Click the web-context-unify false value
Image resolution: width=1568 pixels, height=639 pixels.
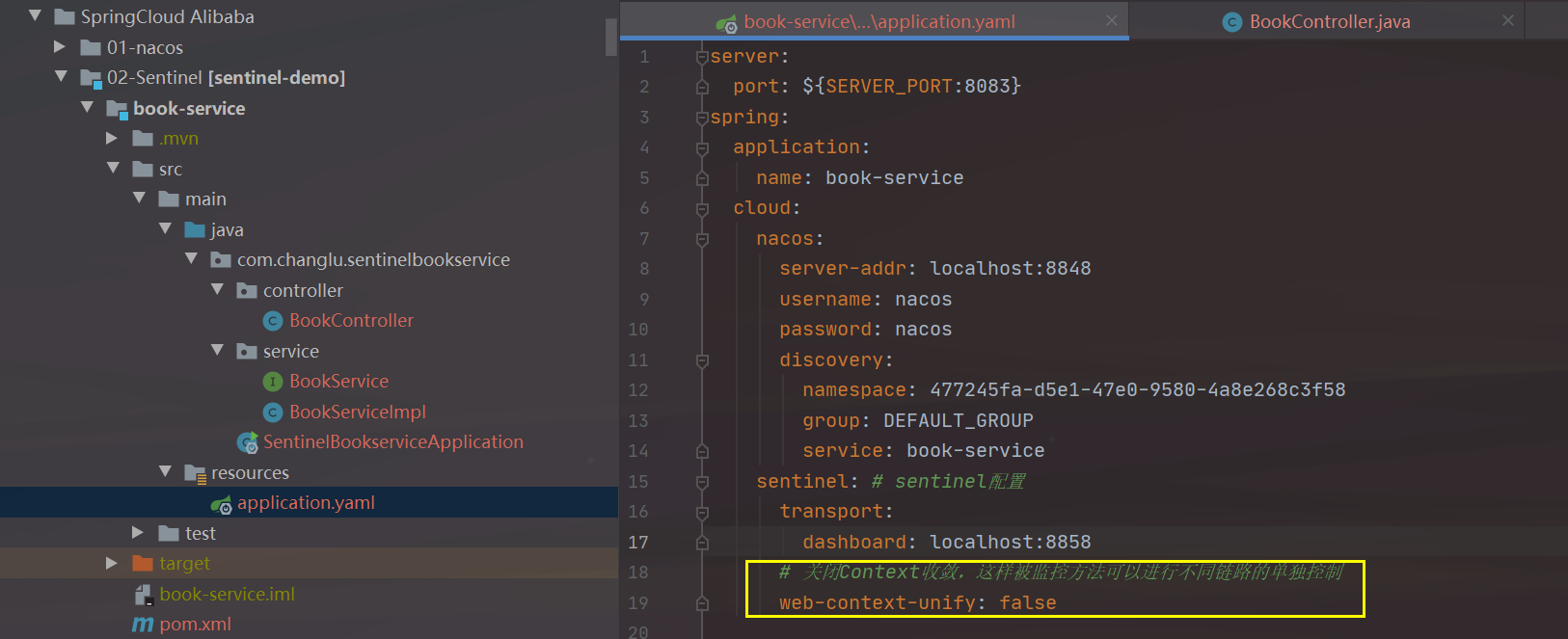click(1027, 602)
